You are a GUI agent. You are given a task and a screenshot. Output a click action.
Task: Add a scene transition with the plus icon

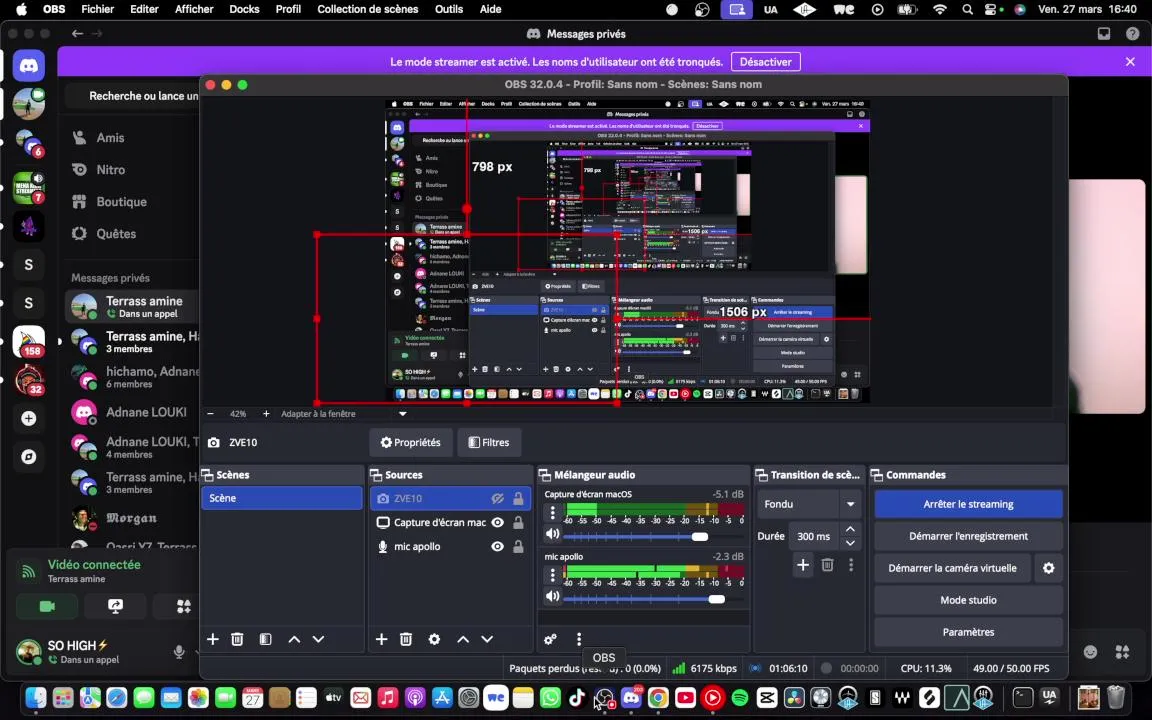[x=803, y=564]
